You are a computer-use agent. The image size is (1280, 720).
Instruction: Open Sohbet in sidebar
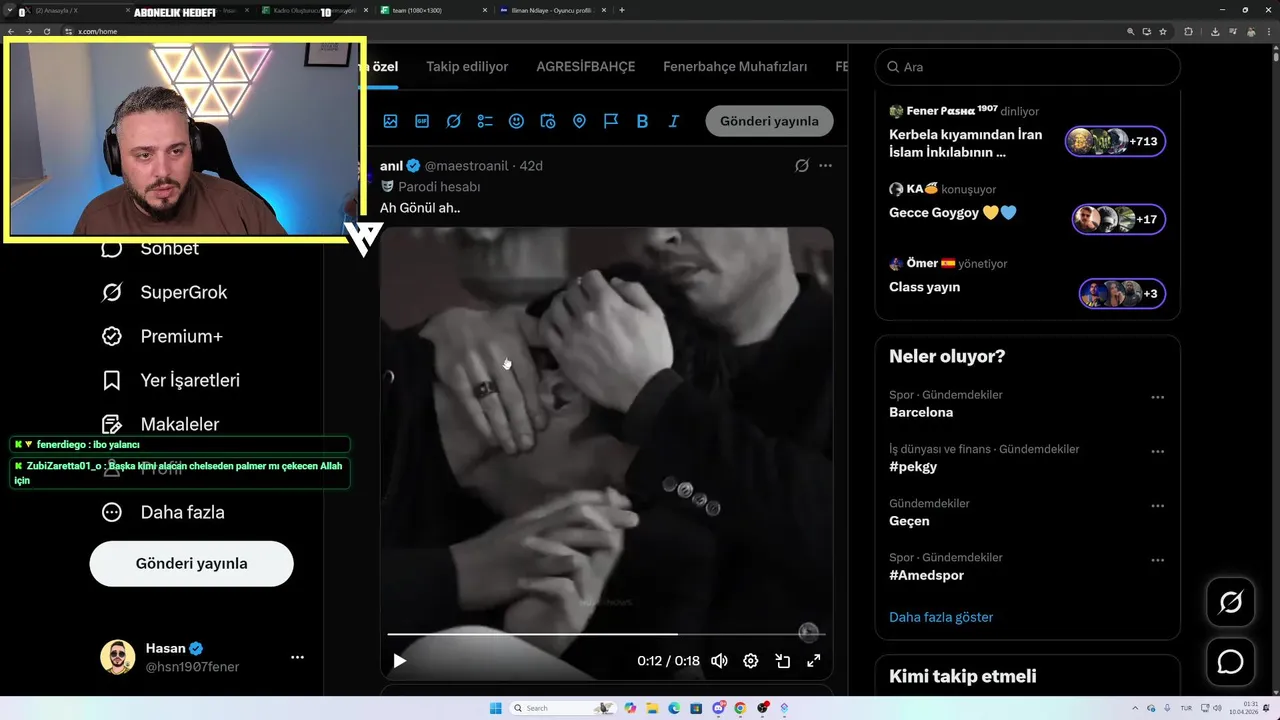click(x=151, y=249)
